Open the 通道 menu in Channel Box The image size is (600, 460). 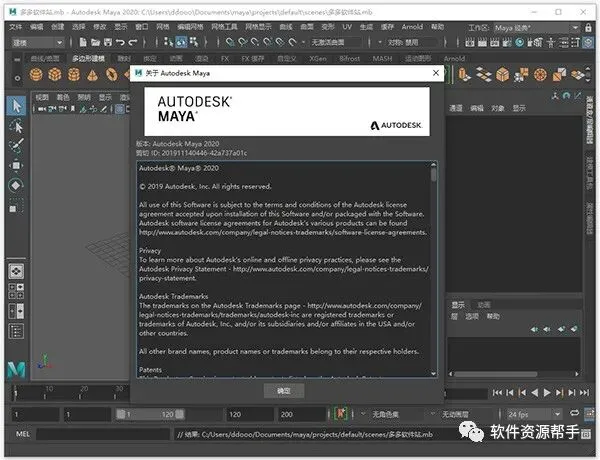tap(455, 108)
